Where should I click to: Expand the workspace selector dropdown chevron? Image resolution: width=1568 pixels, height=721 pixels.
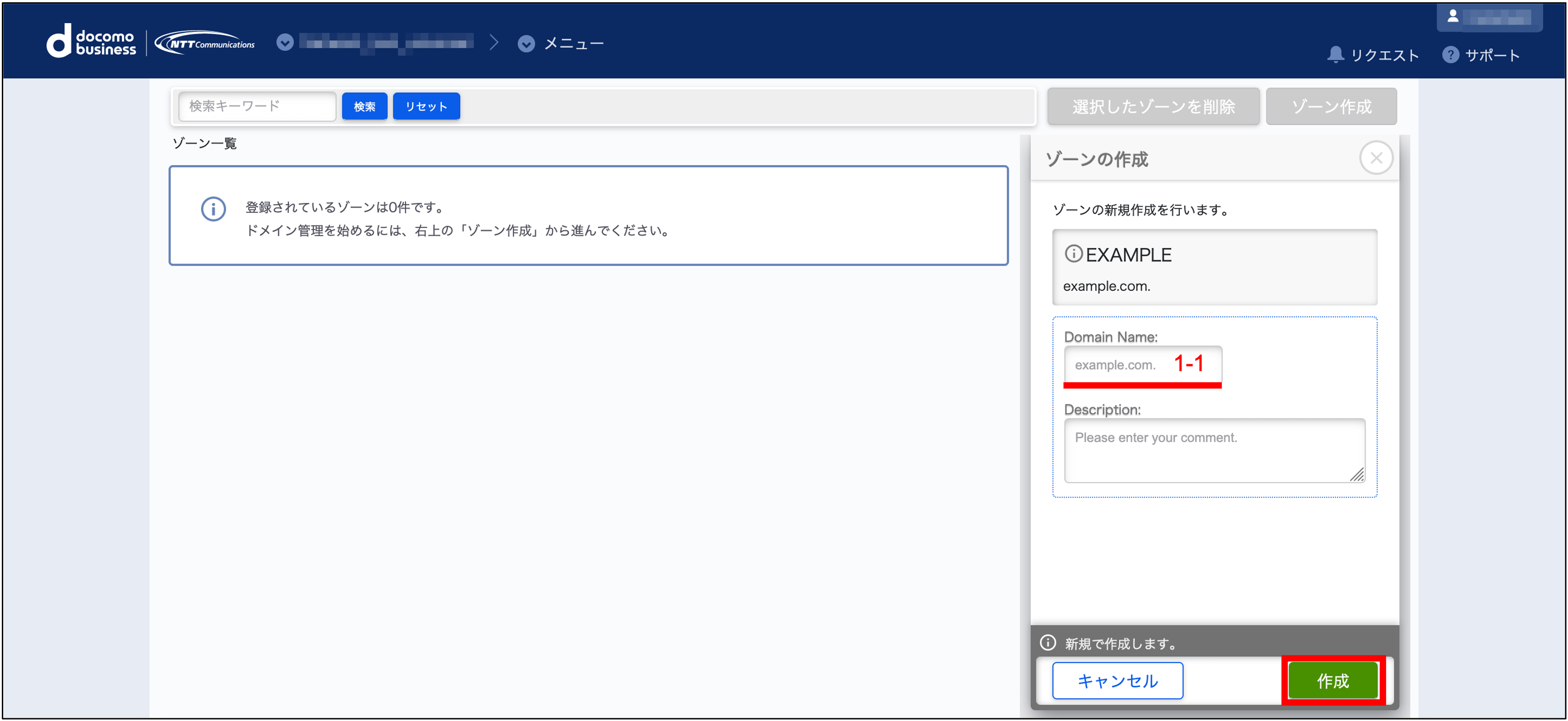(x=285, y=43)
